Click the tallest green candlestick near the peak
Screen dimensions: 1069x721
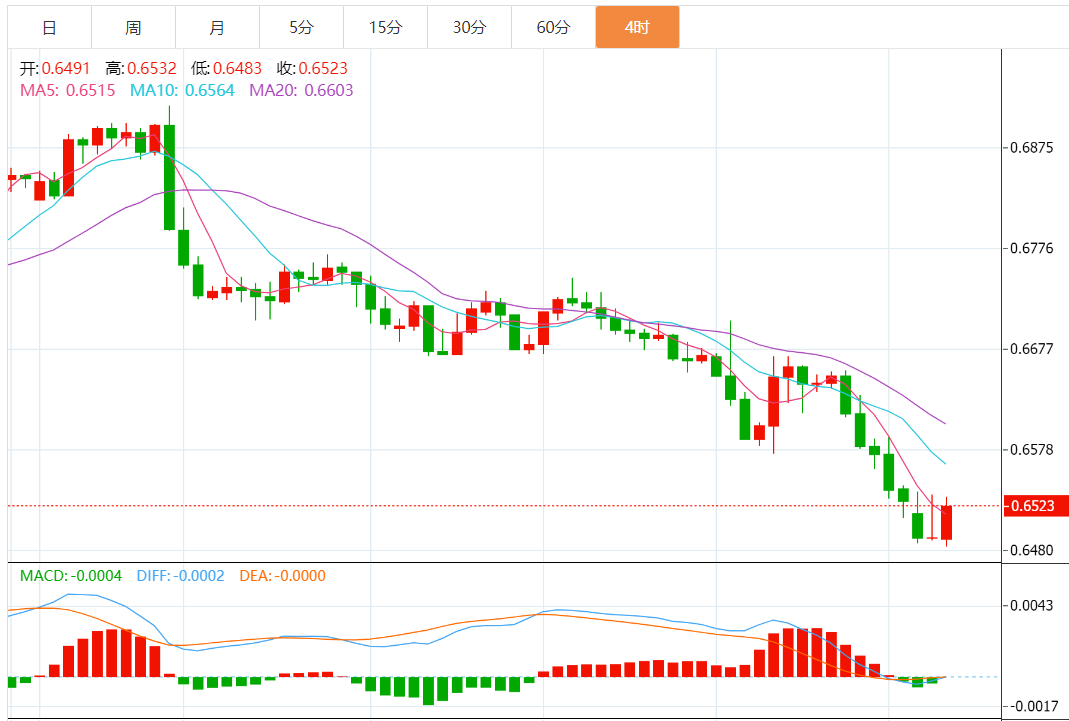[169, 177]
